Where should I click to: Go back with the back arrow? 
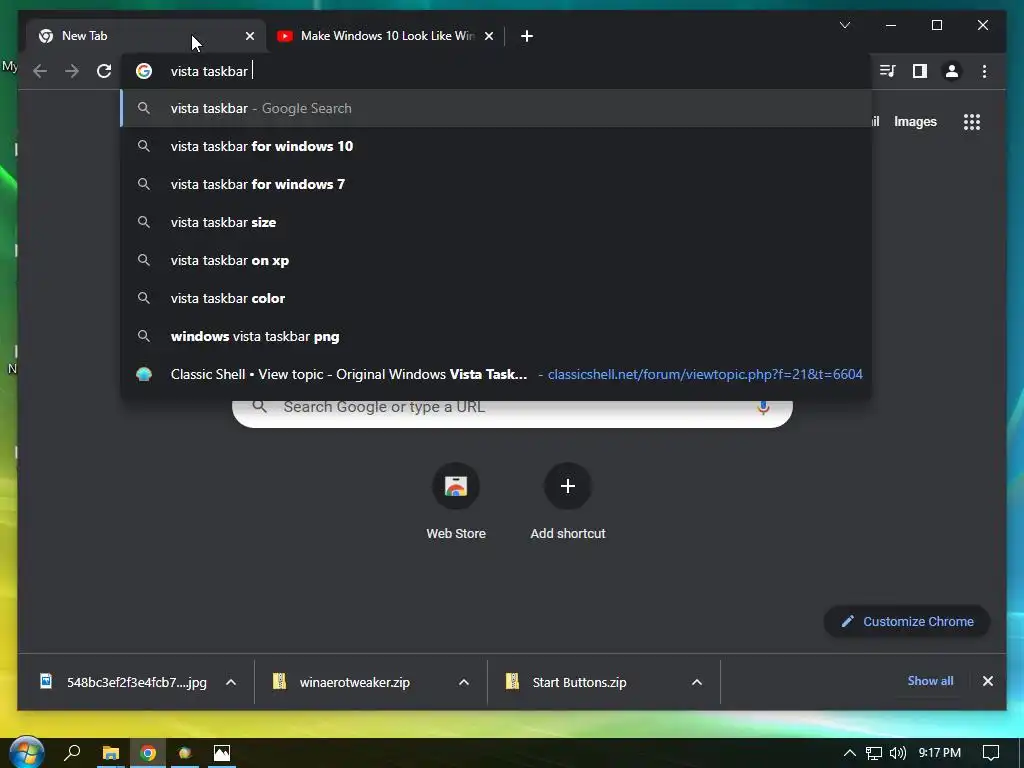(x=40, y=71)
